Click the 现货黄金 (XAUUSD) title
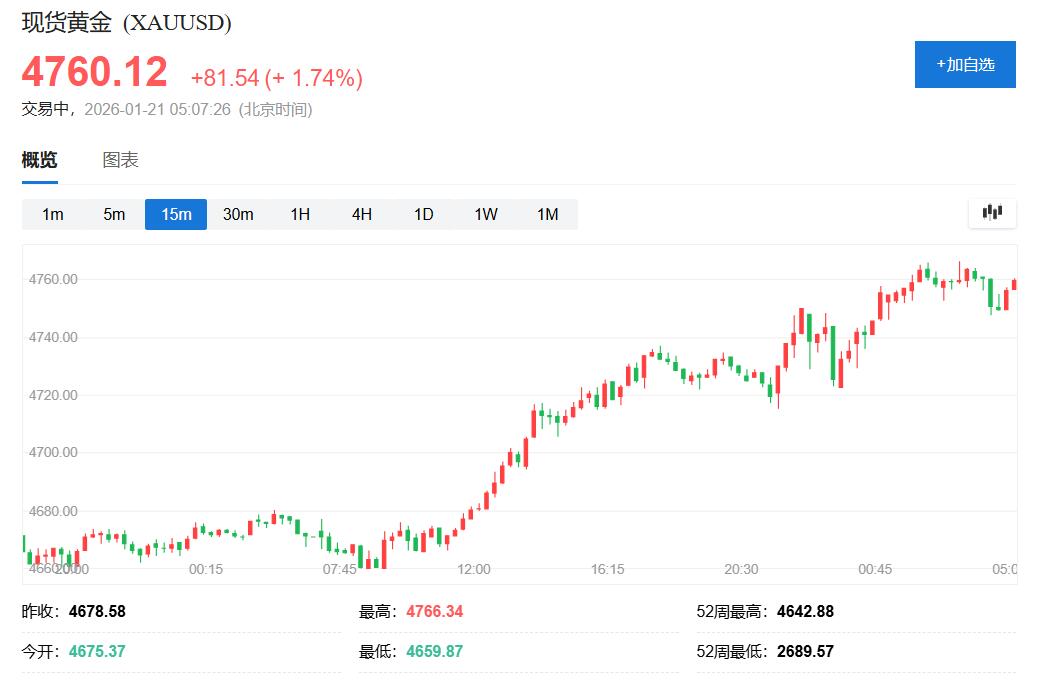The width and height of the screenshot is (1040, 692). pyautogui.click(x=127, y=23)
